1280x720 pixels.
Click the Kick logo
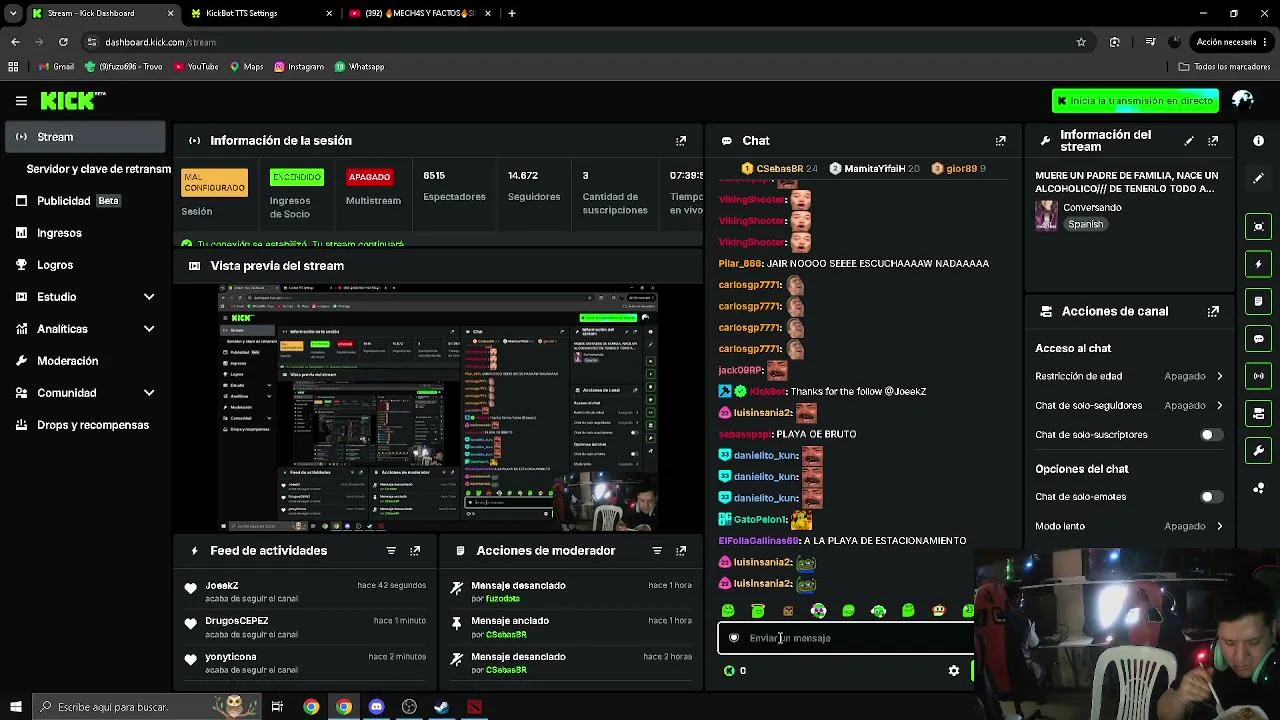click(73, 100)
